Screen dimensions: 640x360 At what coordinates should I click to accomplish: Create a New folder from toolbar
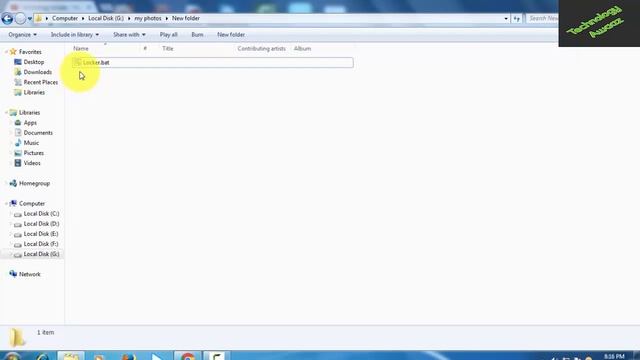pyautogui.click(x=231, y=35)
